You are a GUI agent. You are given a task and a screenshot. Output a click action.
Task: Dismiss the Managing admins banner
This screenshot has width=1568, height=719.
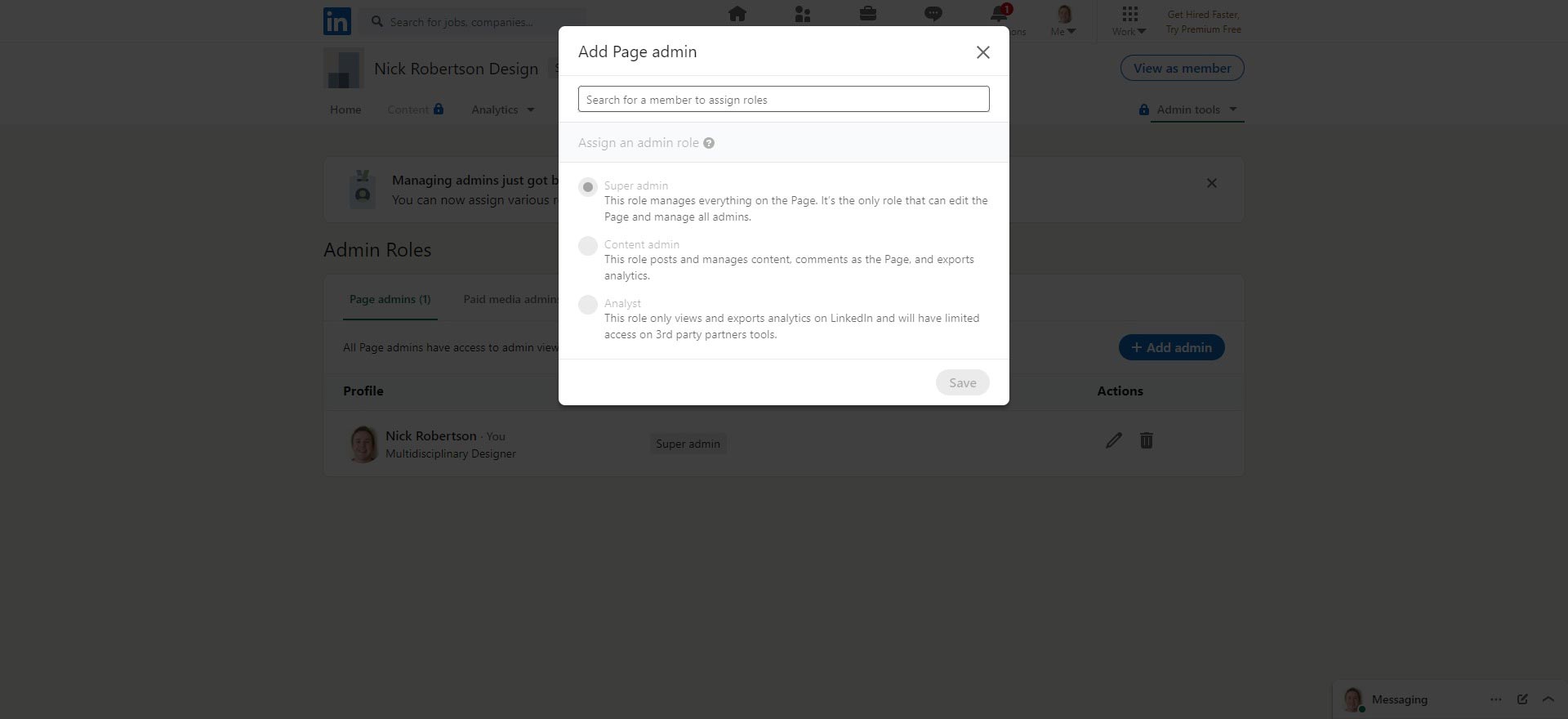(1212, 183)
